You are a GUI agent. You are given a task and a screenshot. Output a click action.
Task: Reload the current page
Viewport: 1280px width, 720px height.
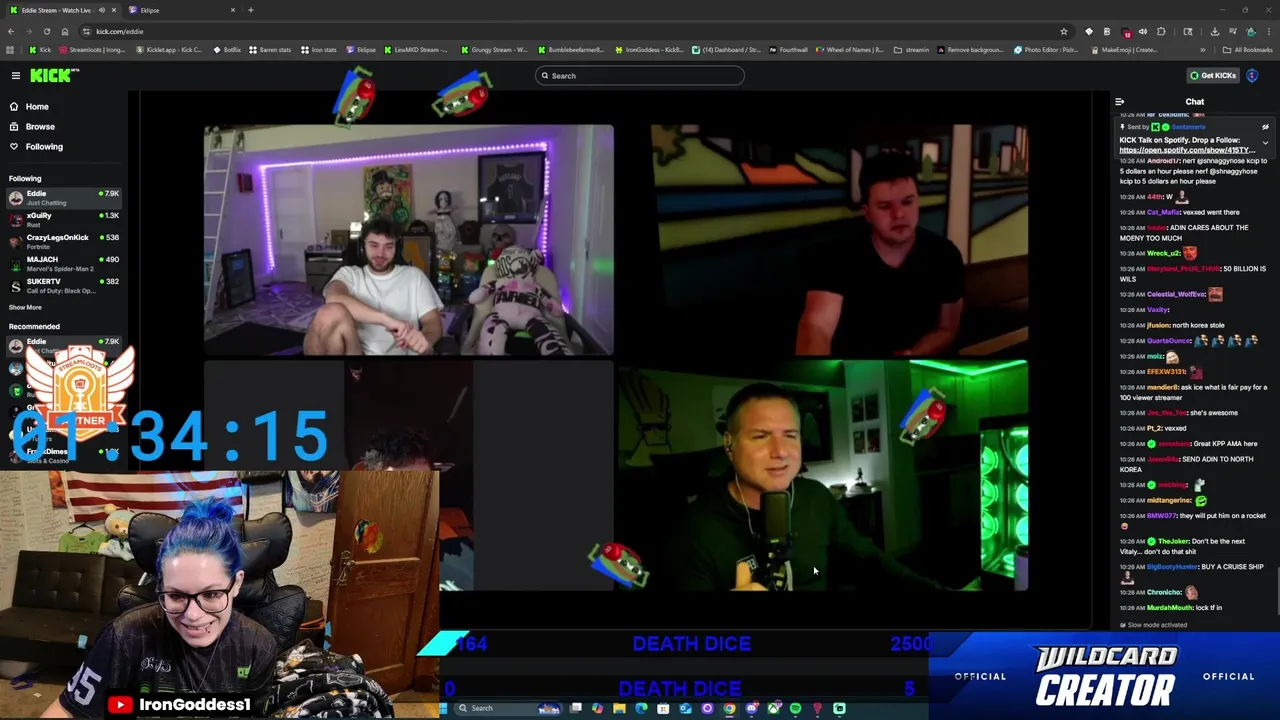point(47,31)
